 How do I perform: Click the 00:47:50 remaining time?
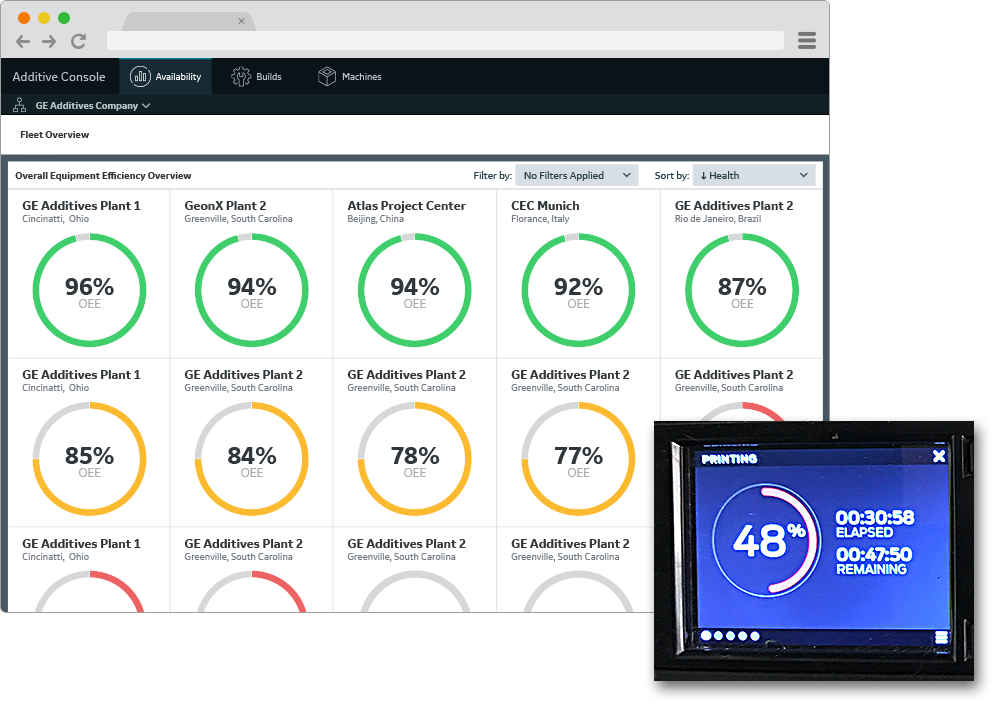pyautogui.click(x=874, y=555)
